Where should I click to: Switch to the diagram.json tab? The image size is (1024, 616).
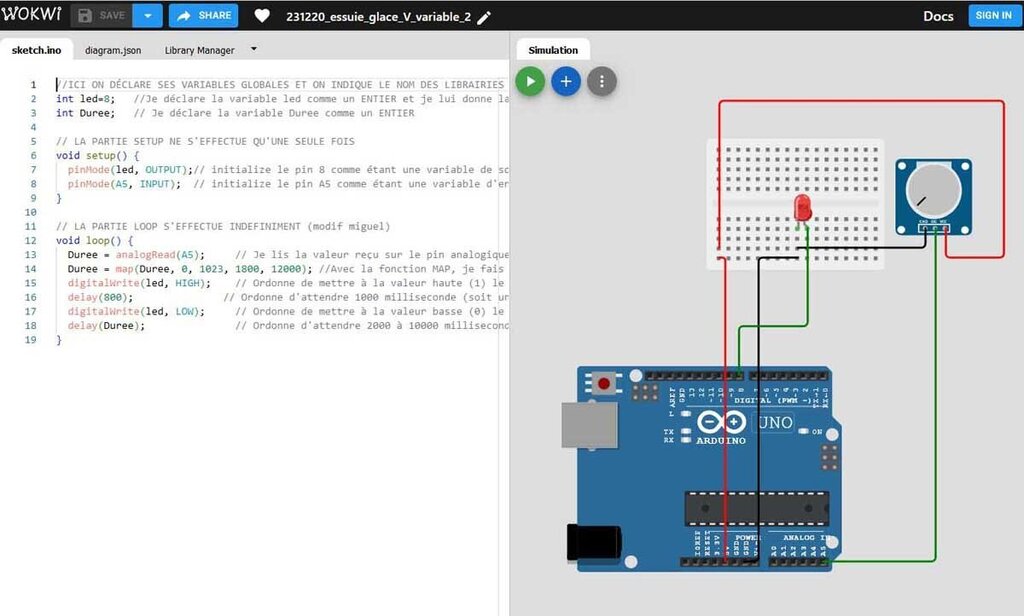pyautogui.click(x=113, y=50)
